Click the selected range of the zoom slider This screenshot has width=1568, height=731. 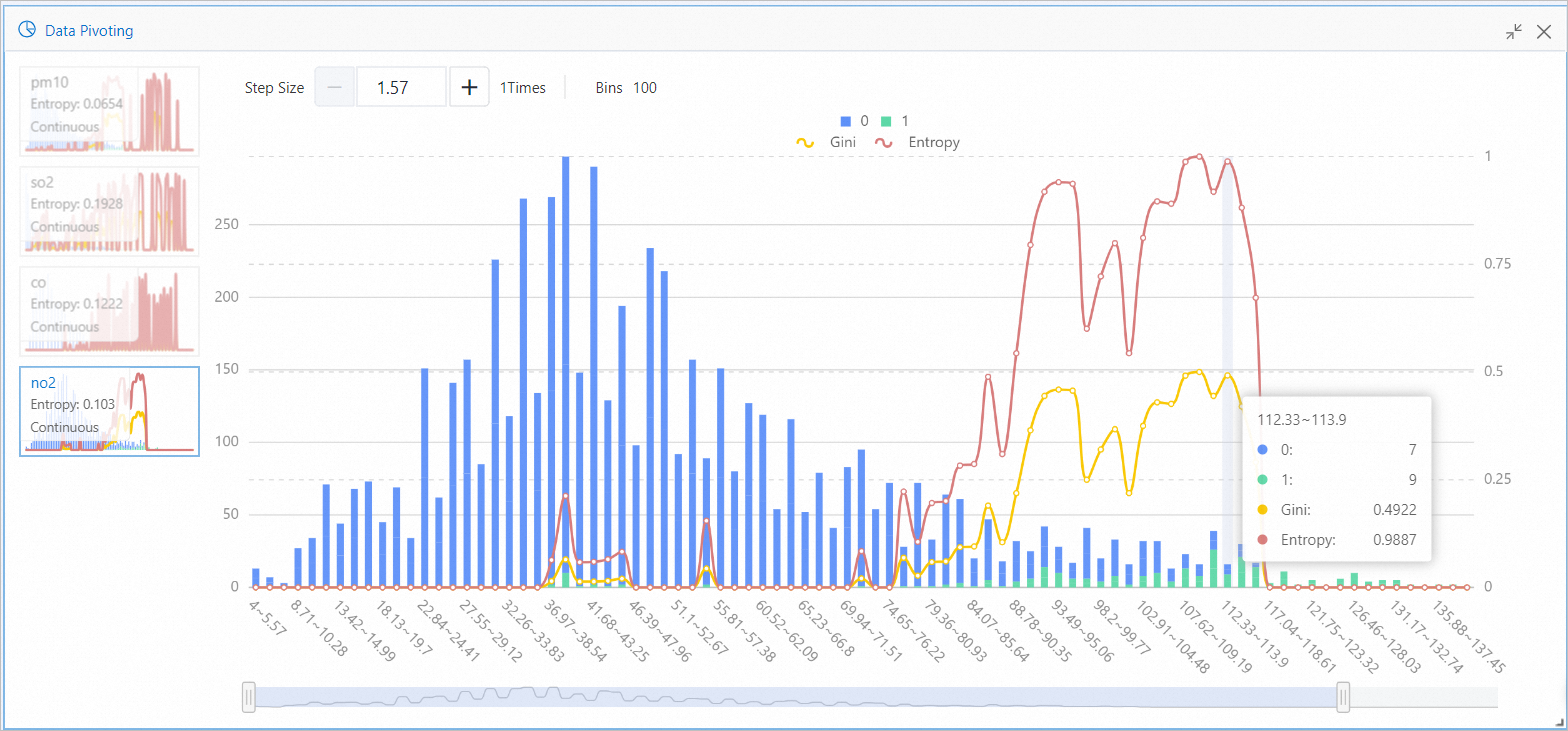click(796, 697)
